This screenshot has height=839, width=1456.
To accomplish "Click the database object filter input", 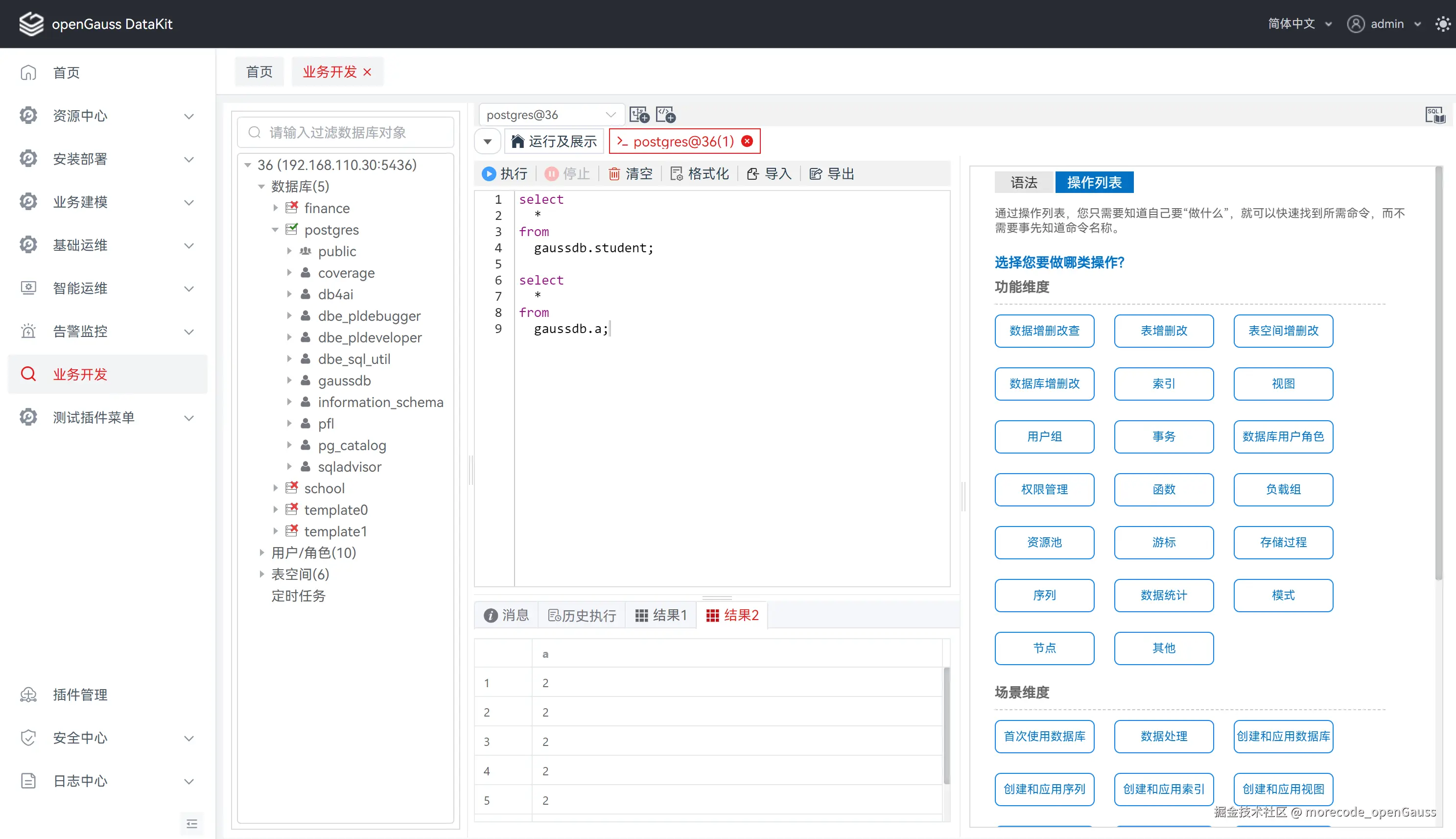I will point(346,133).
